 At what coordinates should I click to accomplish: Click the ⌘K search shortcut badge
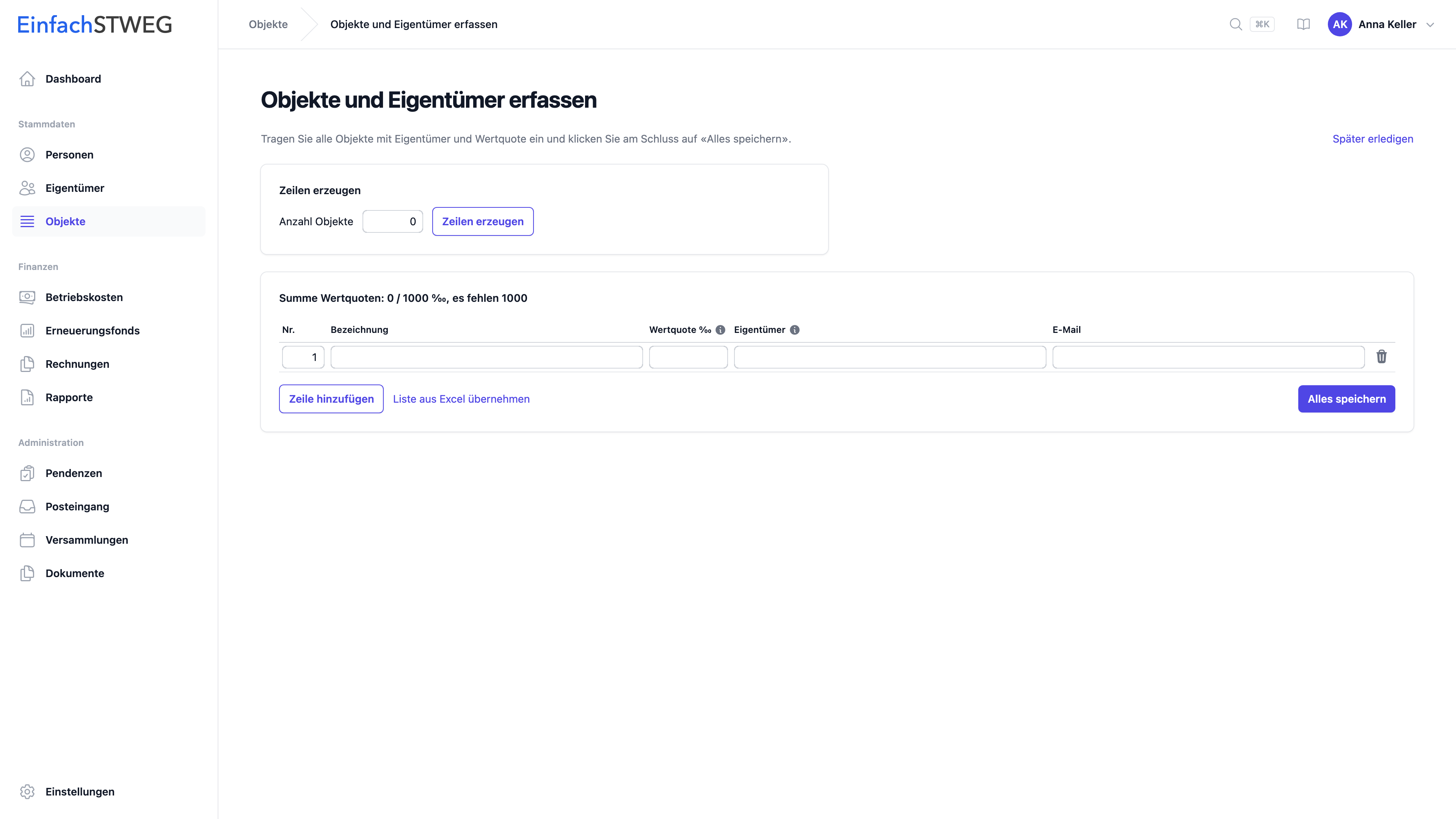1262,24
